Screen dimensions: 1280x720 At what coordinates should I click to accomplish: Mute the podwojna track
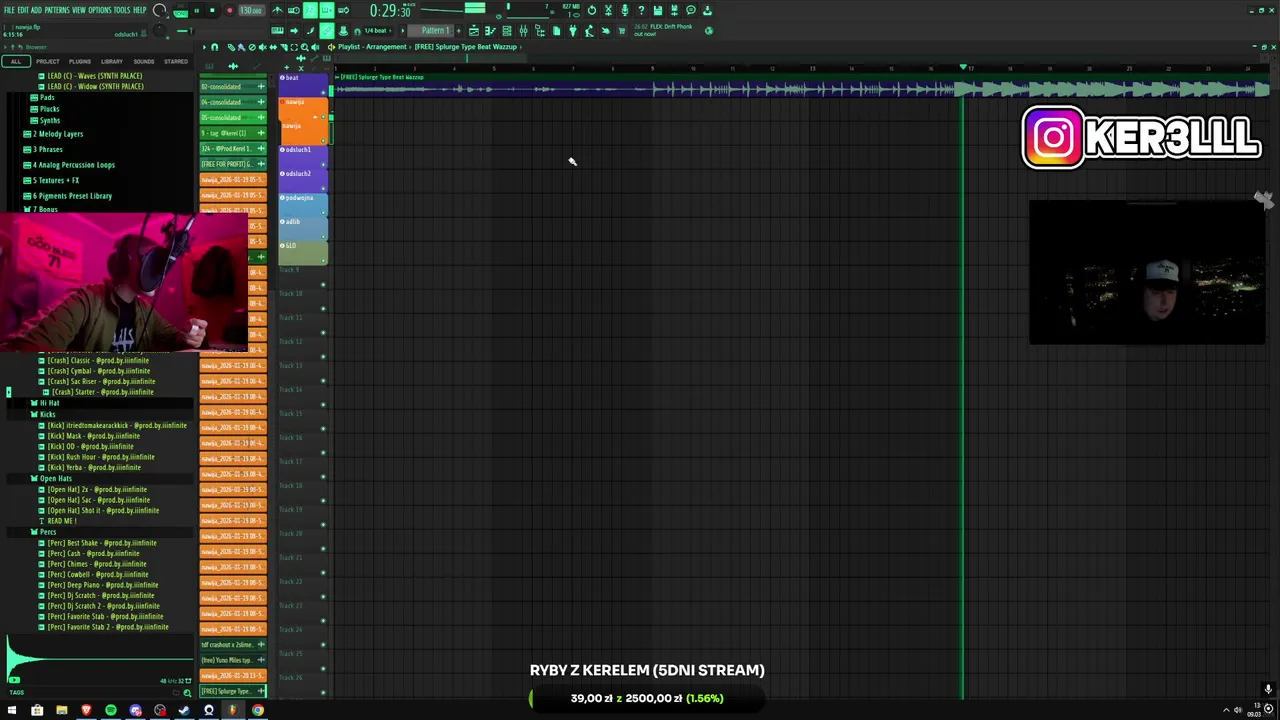point(323,213)
